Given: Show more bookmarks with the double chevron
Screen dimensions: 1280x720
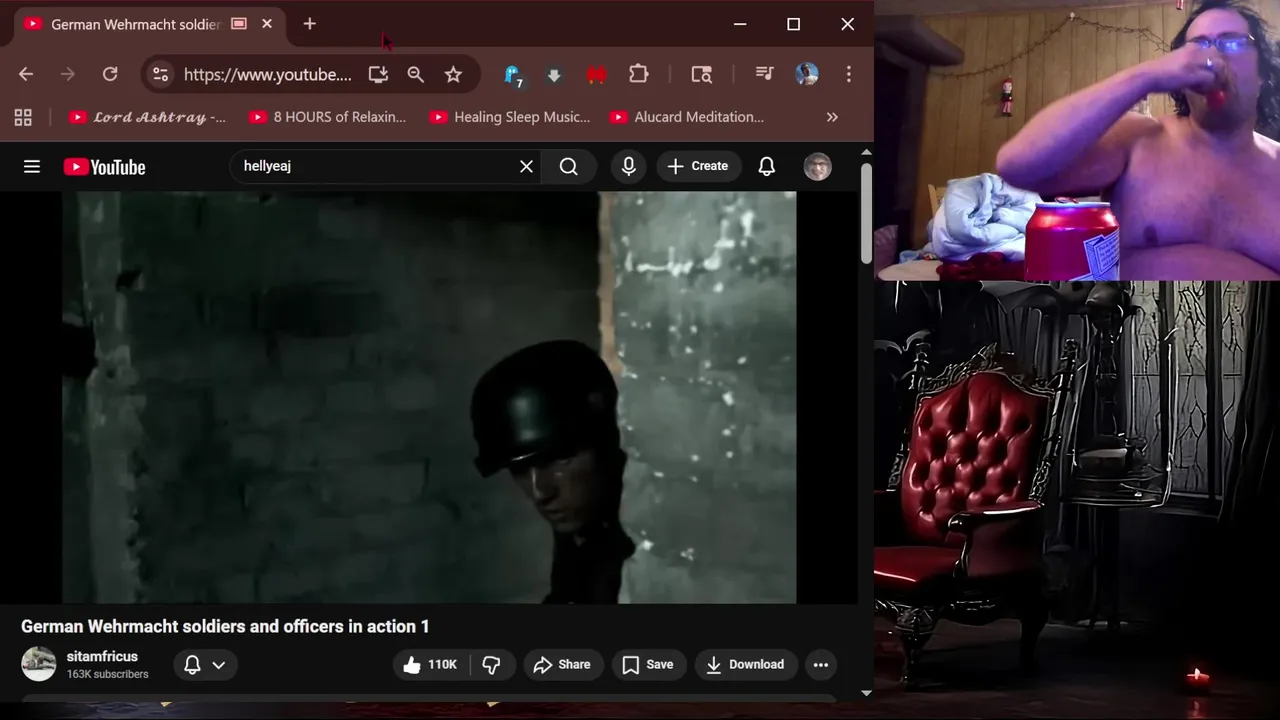Looking at the screenshot, I should click(832, 117).
